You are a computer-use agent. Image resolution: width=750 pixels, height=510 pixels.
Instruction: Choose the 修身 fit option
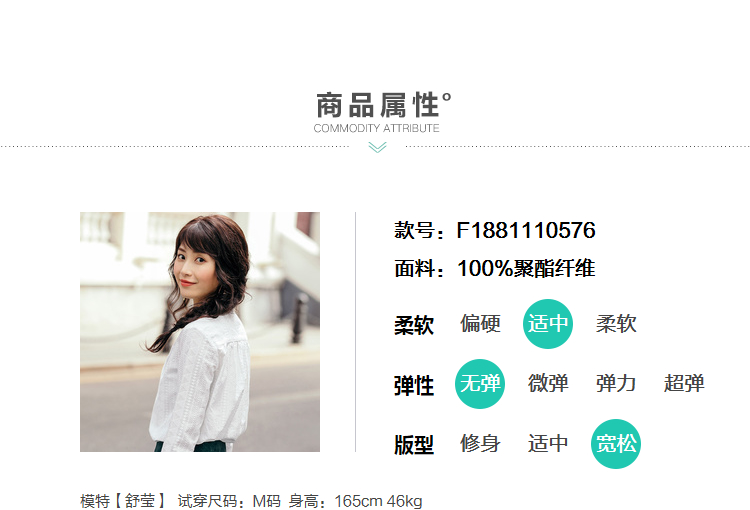point(480,443)
